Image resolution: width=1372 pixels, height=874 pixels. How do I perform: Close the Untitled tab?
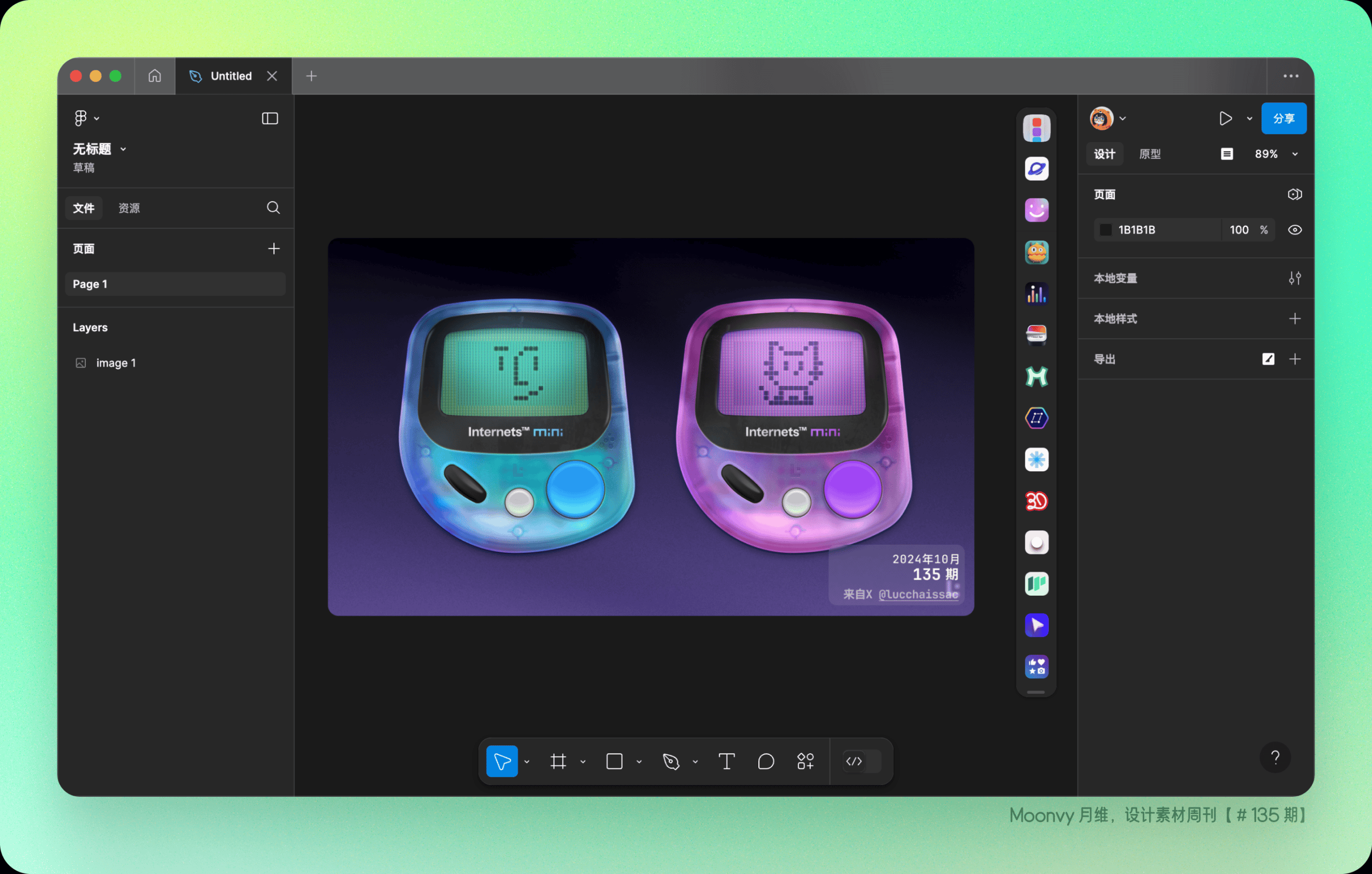[x=272, y=76]
